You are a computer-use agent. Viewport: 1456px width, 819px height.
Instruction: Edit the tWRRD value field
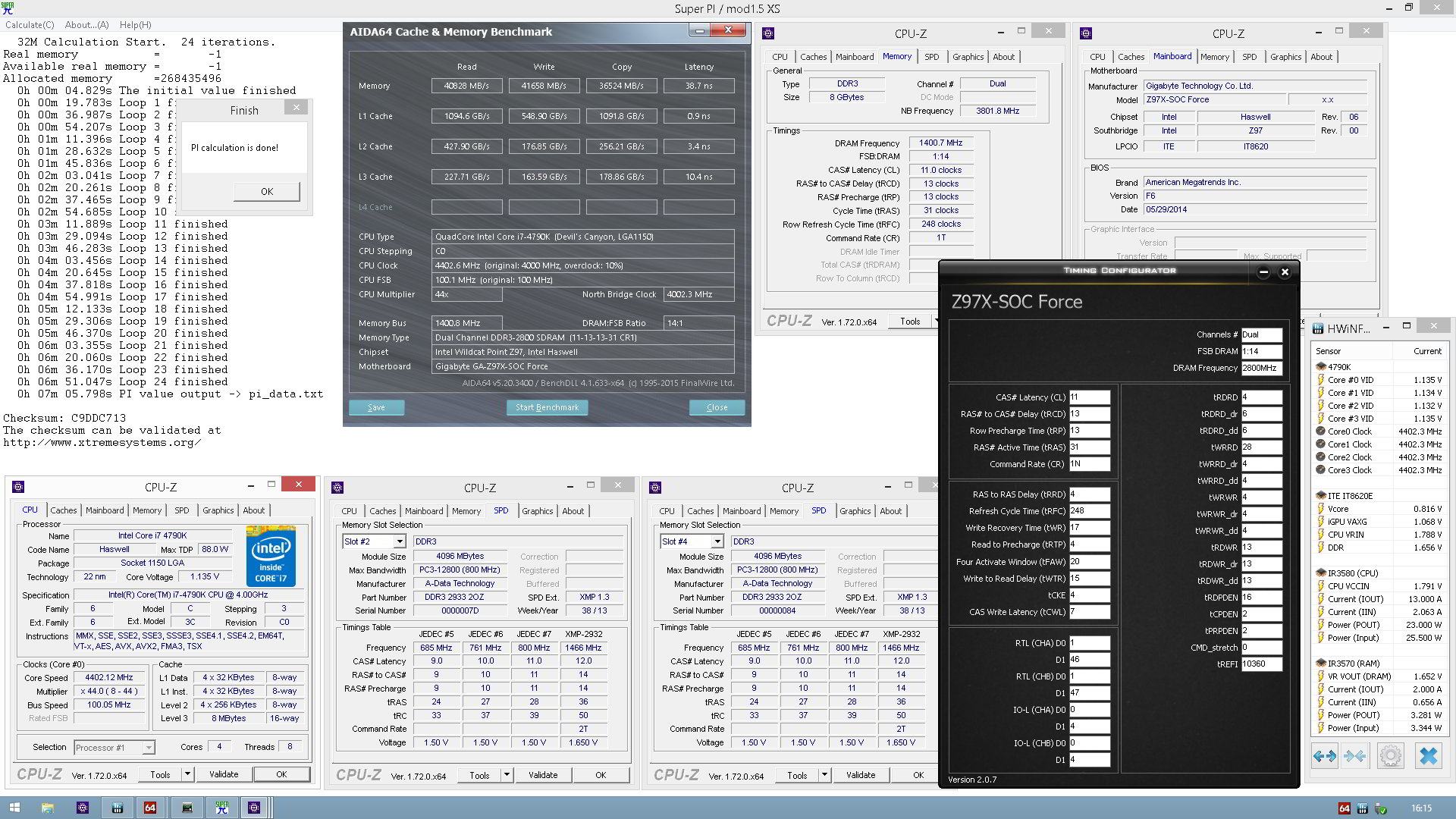pyautogui.click(x=1261, y=447)
